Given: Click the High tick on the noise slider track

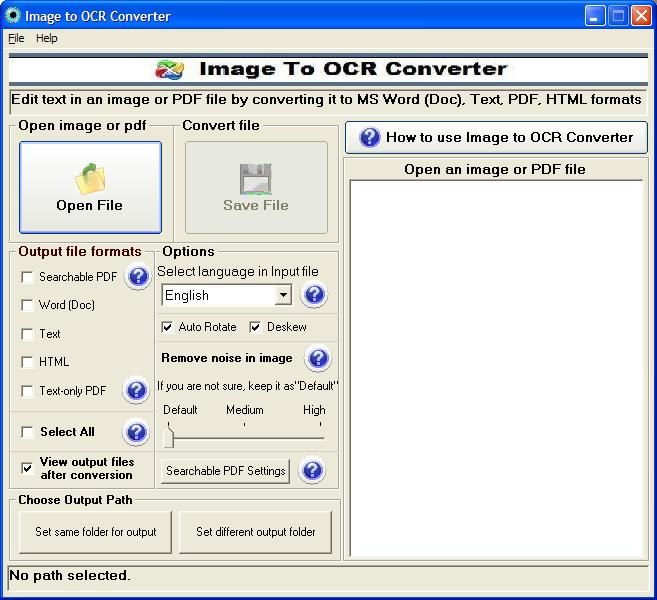Looking at the screenshot, I should point(321,425).
